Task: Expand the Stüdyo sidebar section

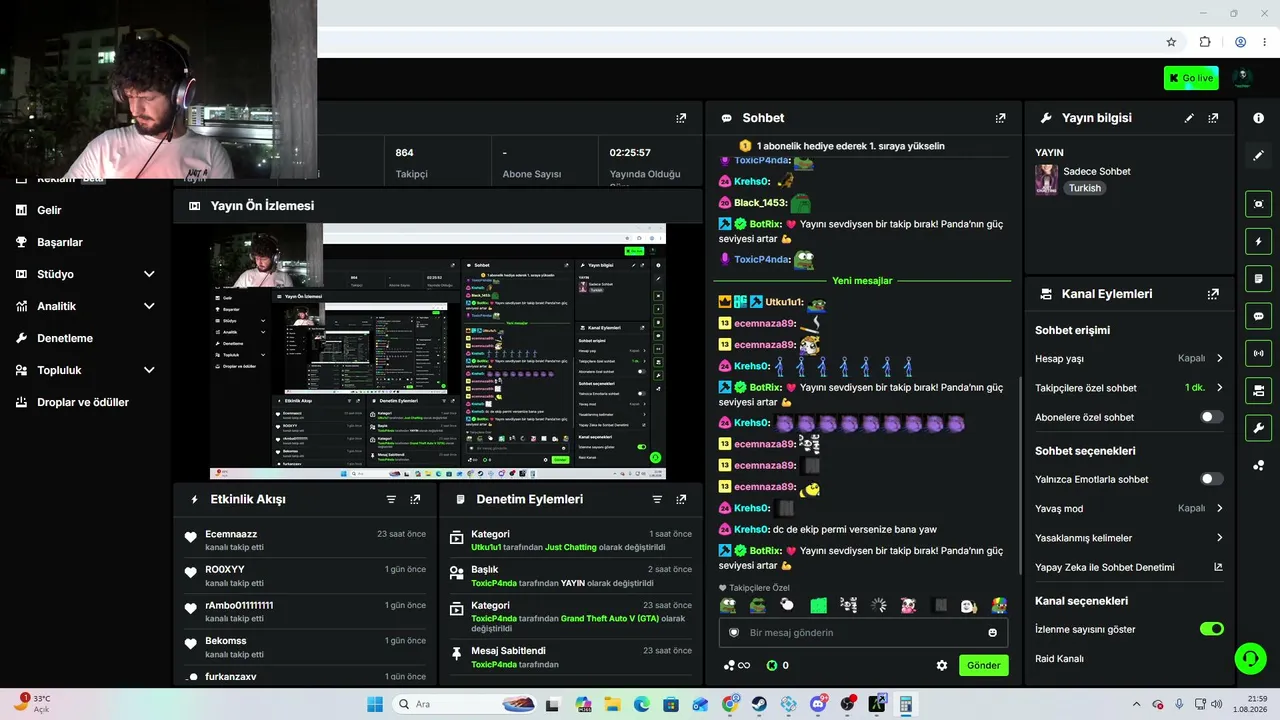Action: click(x=149, y=274)
